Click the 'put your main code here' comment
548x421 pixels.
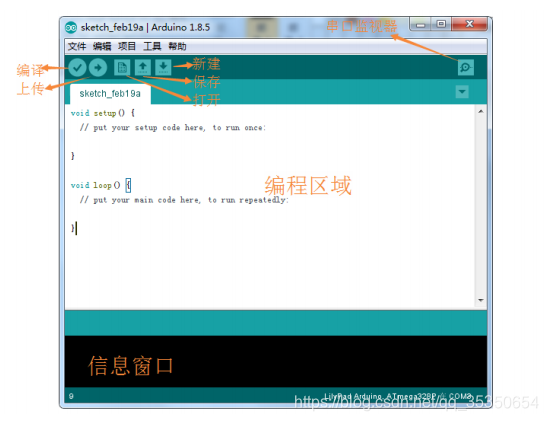[x=184, y=200]
